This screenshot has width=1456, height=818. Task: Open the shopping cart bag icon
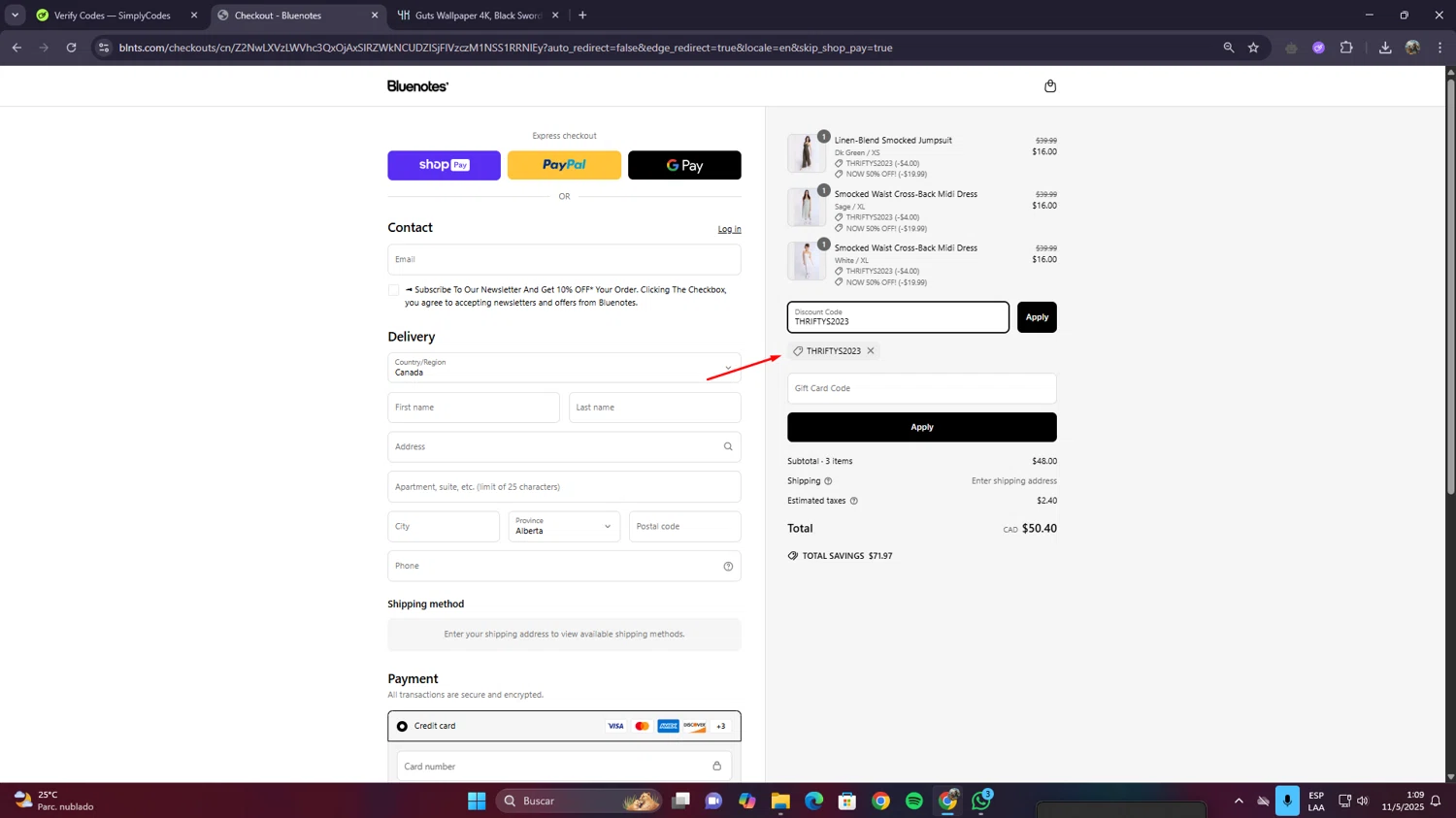click(x=1049, y=86)
